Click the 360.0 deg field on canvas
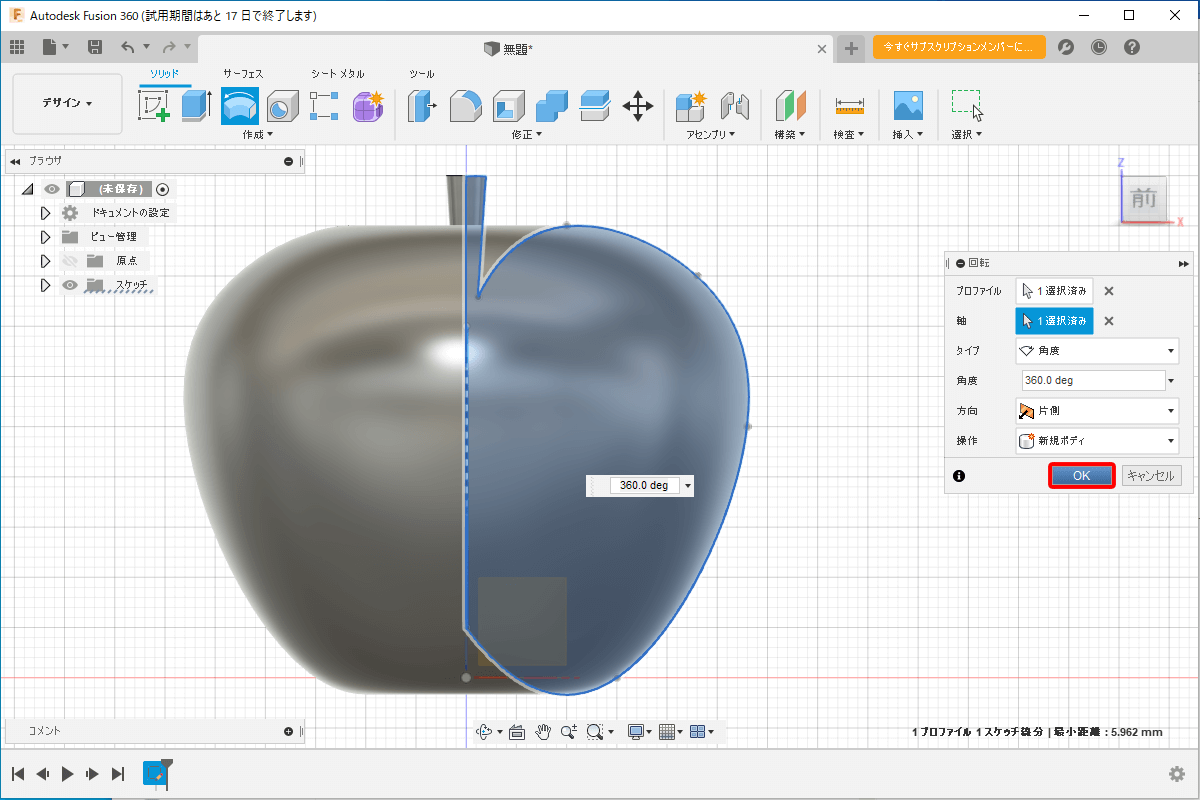Image resolution: width=1200 pixels, height=800 pixels. [x=643, y=485]
